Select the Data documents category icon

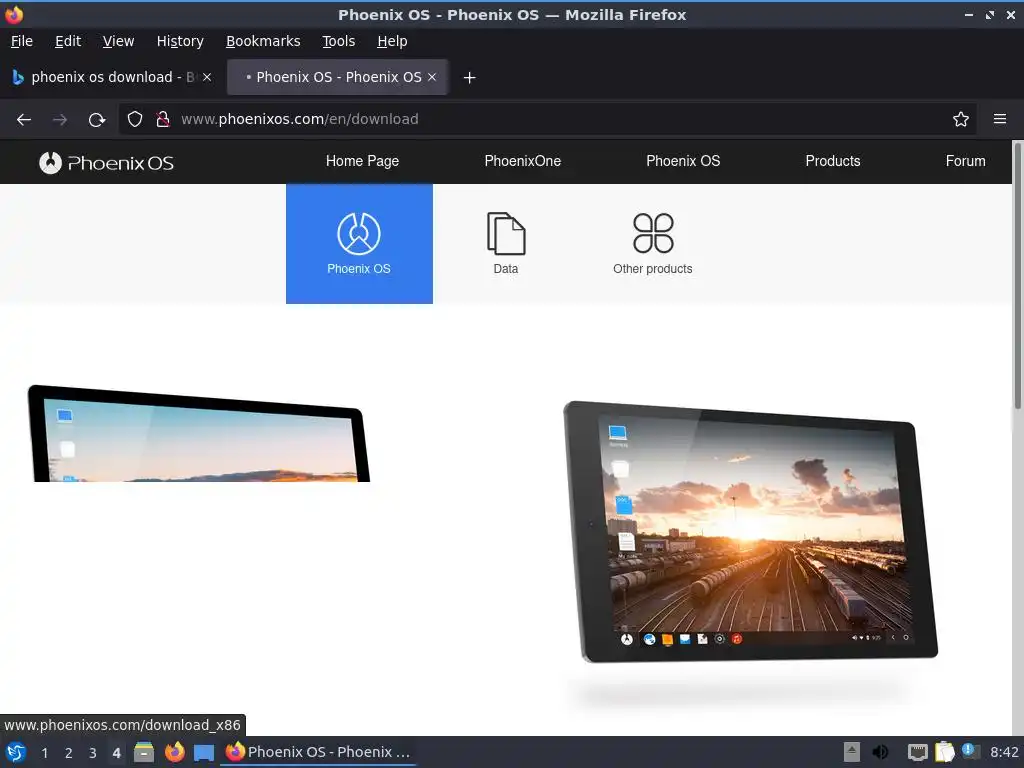click(x=506, y=244)
